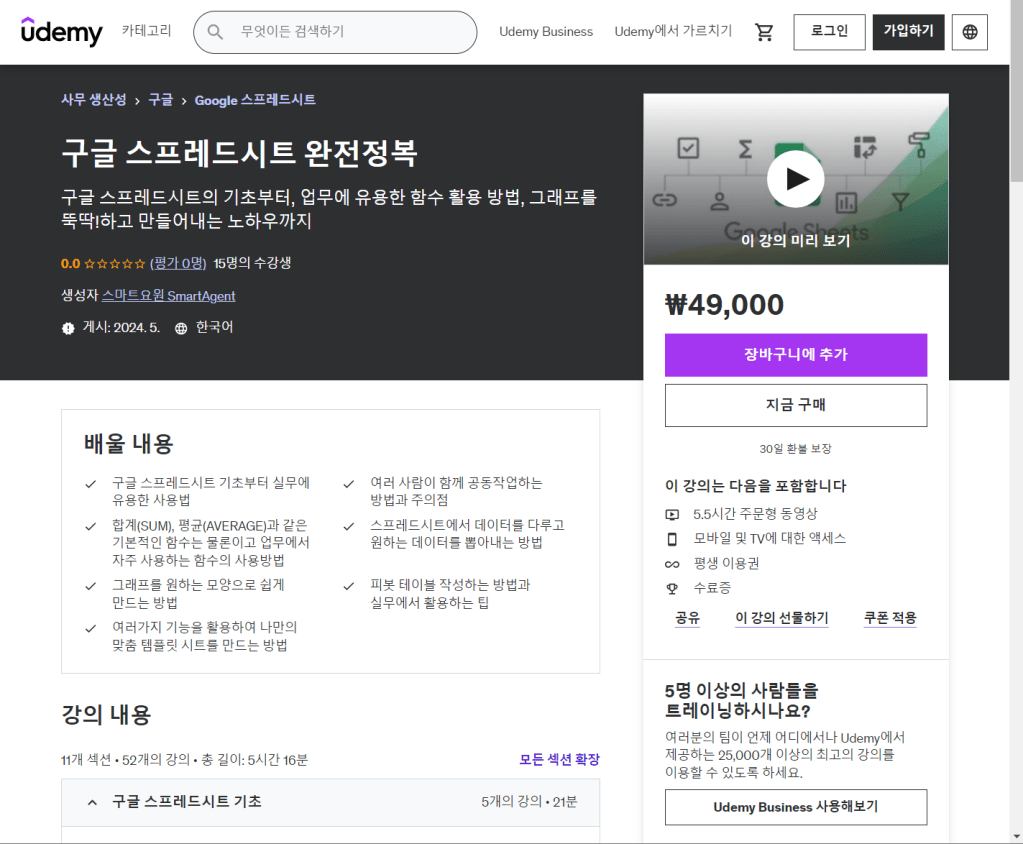The width and height of the screenshot is (1023, 844).
Task: Click the globe language selector icon
Action: pos(969,32)
